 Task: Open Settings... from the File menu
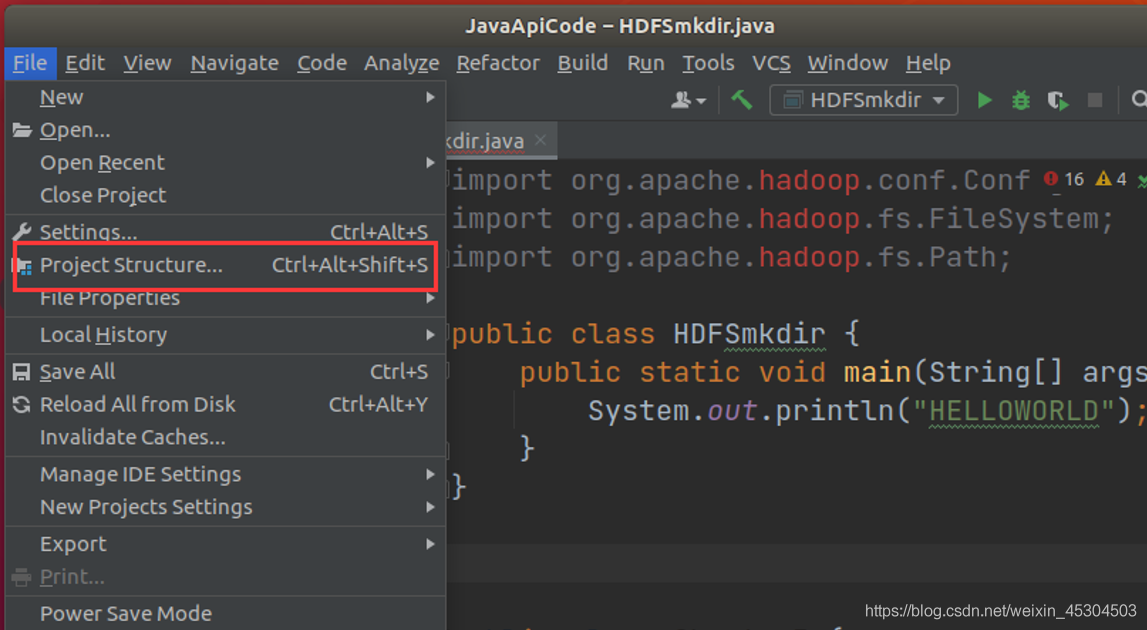225,232
